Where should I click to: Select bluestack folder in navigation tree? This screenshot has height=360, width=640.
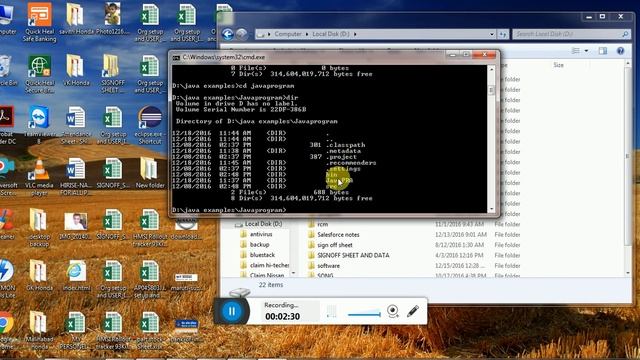click(262, 255)
